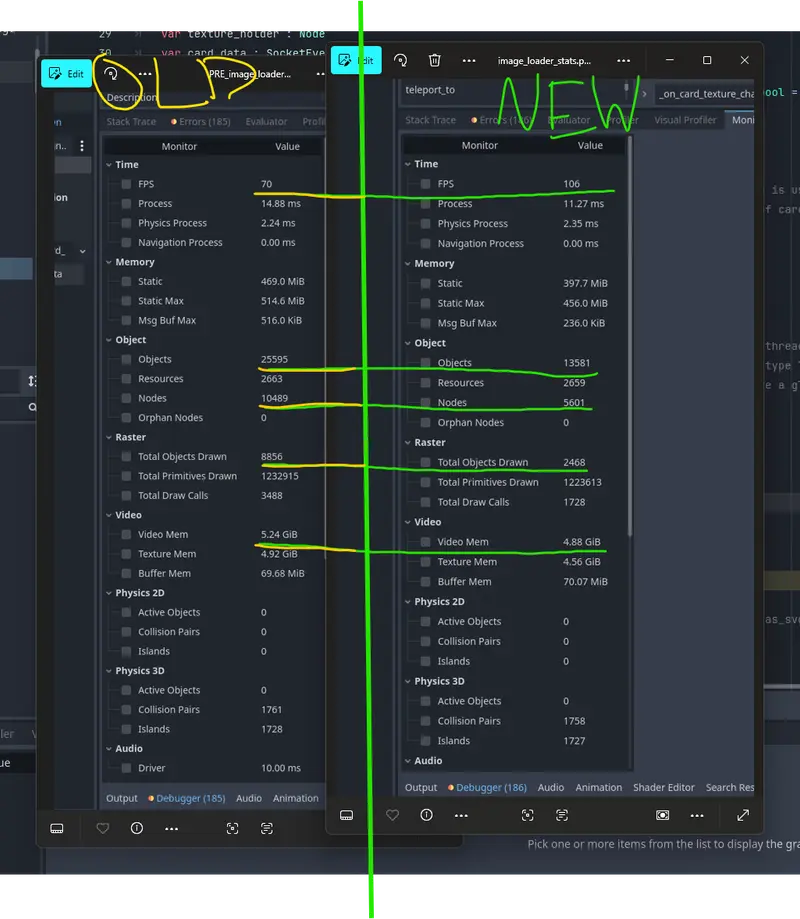This screenshot has height=919, width=800.
Task: Collapse the Raster section in image_loader_stats window
Action: pos(408,442)
